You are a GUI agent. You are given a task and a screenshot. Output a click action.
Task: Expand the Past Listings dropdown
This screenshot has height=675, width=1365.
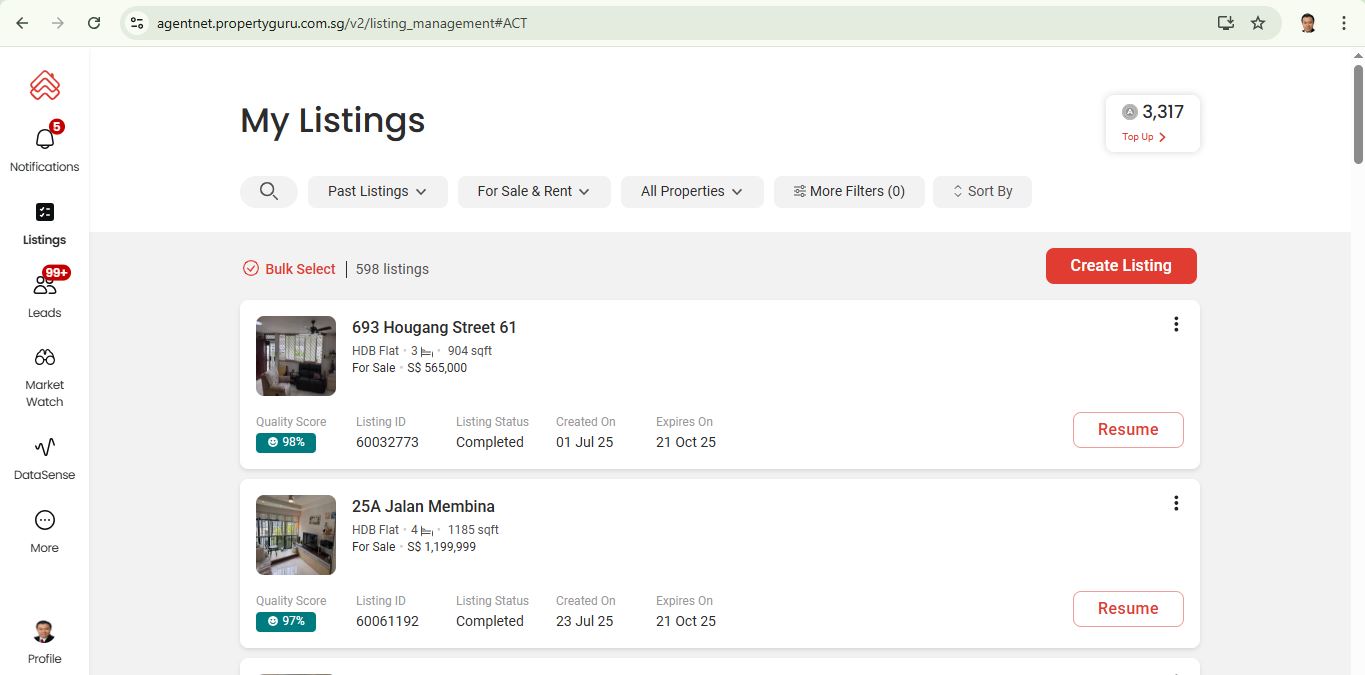pos(377,191)
